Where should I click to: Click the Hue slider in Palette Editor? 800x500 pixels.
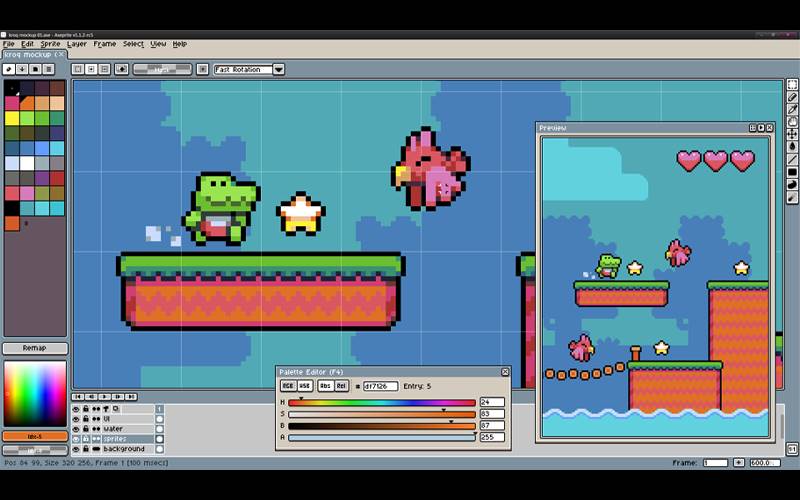pyautogui.click(x=382, y=402)
